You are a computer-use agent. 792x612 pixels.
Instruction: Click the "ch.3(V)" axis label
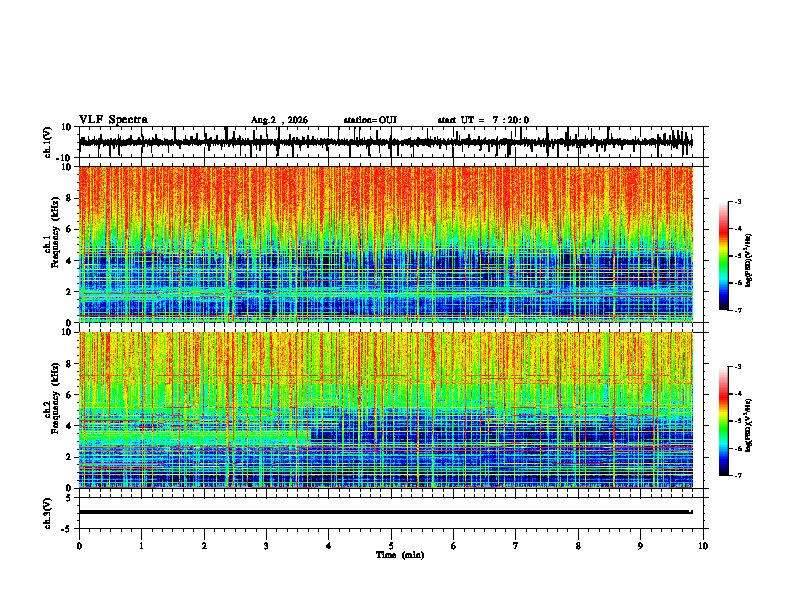(x=48, y=513)
